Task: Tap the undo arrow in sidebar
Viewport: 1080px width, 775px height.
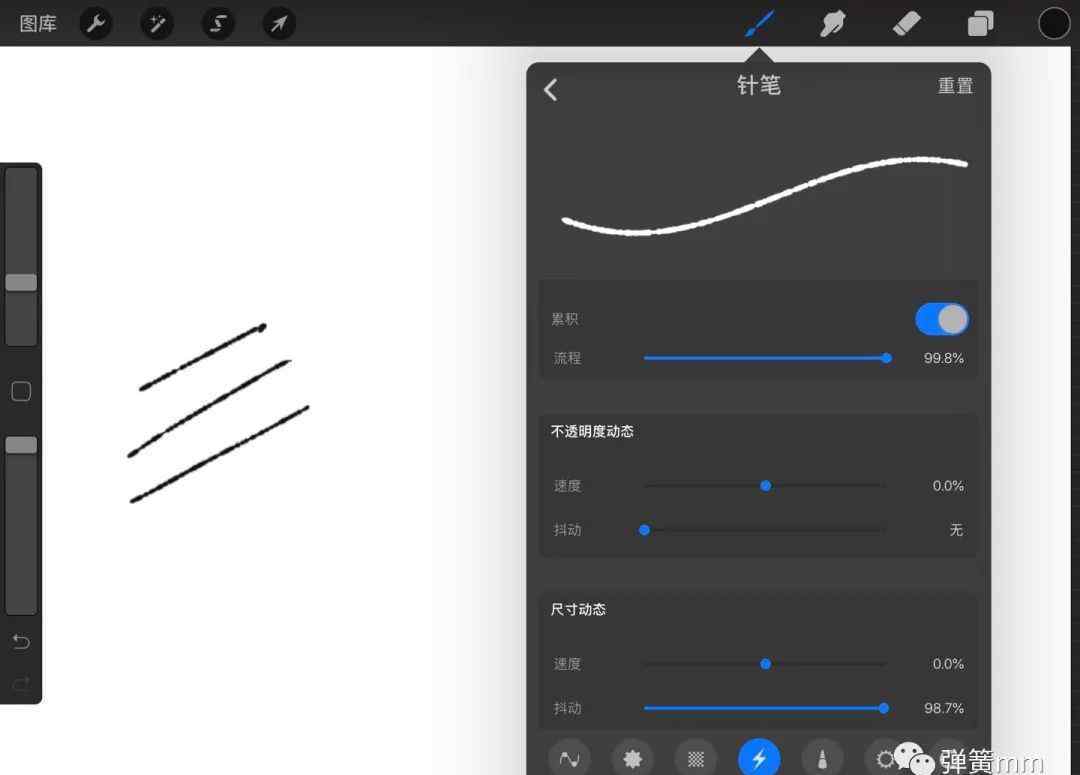Action: pos(21,642)
